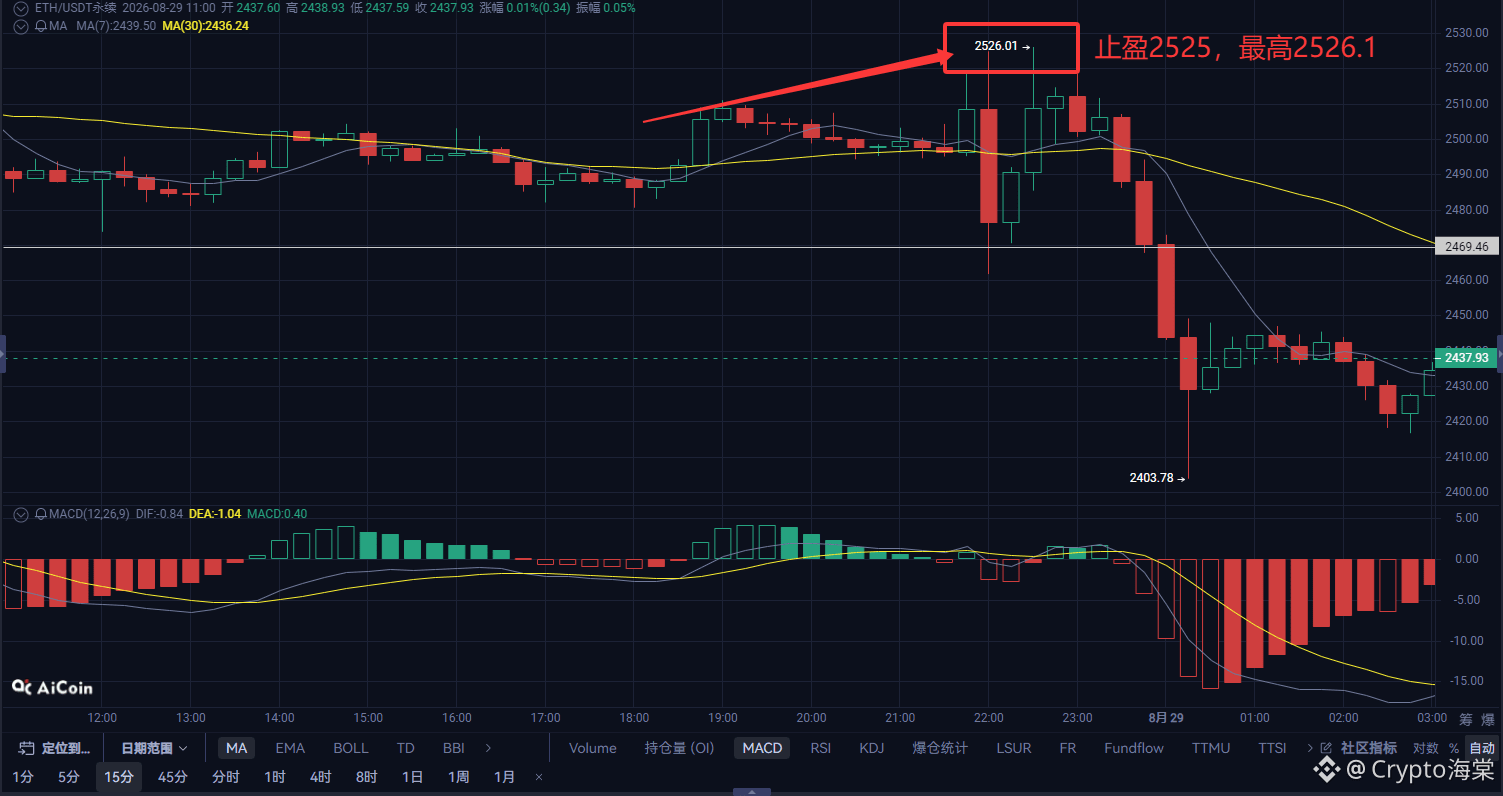The height and width of the screenshot is (796, 1503).
Task: Enable the Fundflow sub-indicator
Action: coord(1134,748)
